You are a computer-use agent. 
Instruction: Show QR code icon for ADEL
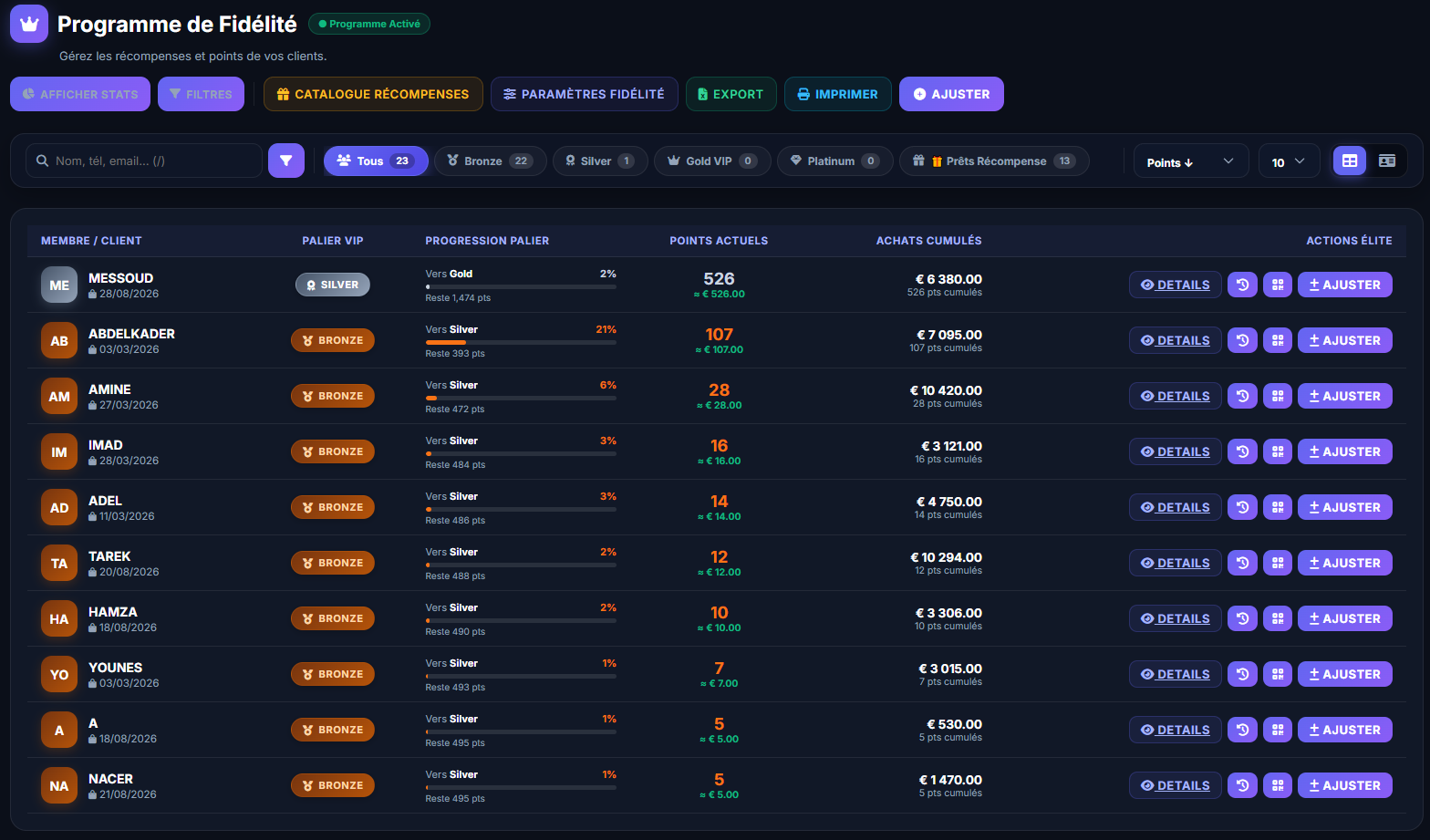point(1278,507)
